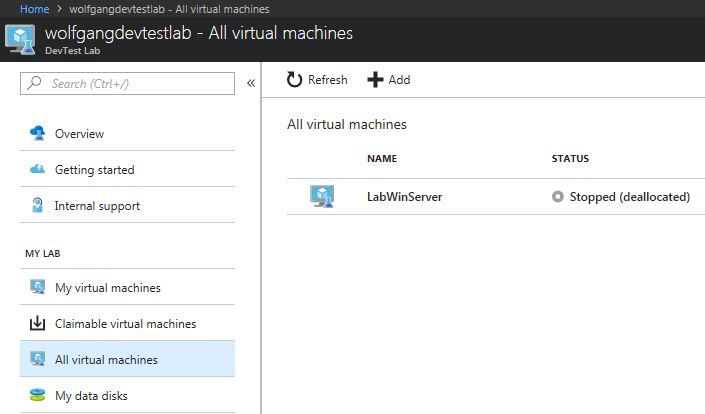Screen dimensions: 705x414
Task: Click the DevTest Lab icon in header
Action: pyautogui.click(x=20, y=40)
